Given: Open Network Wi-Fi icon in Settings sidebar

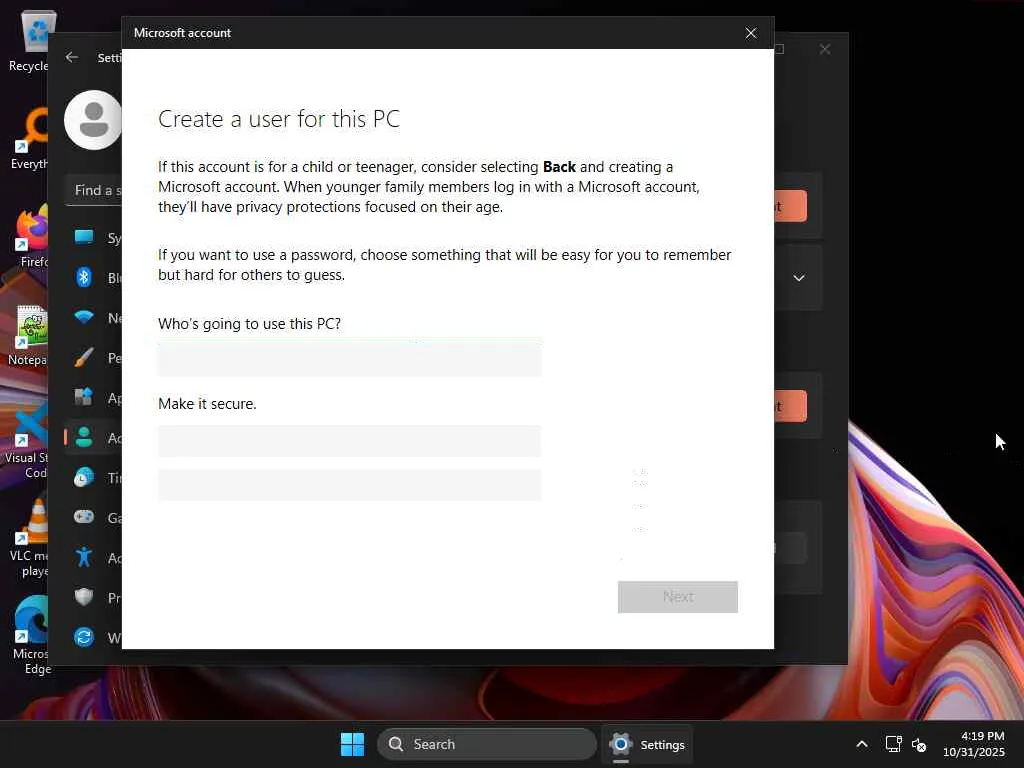Looking at the screenshot, I should pos(84,317).
